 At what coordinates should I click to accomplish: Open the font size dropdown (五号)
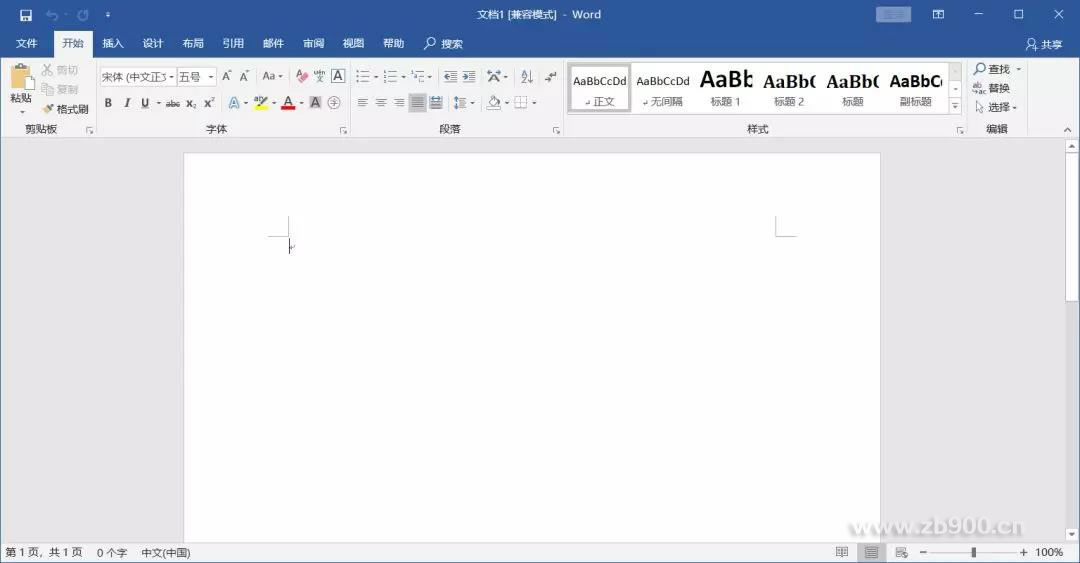tap(211, 76)
